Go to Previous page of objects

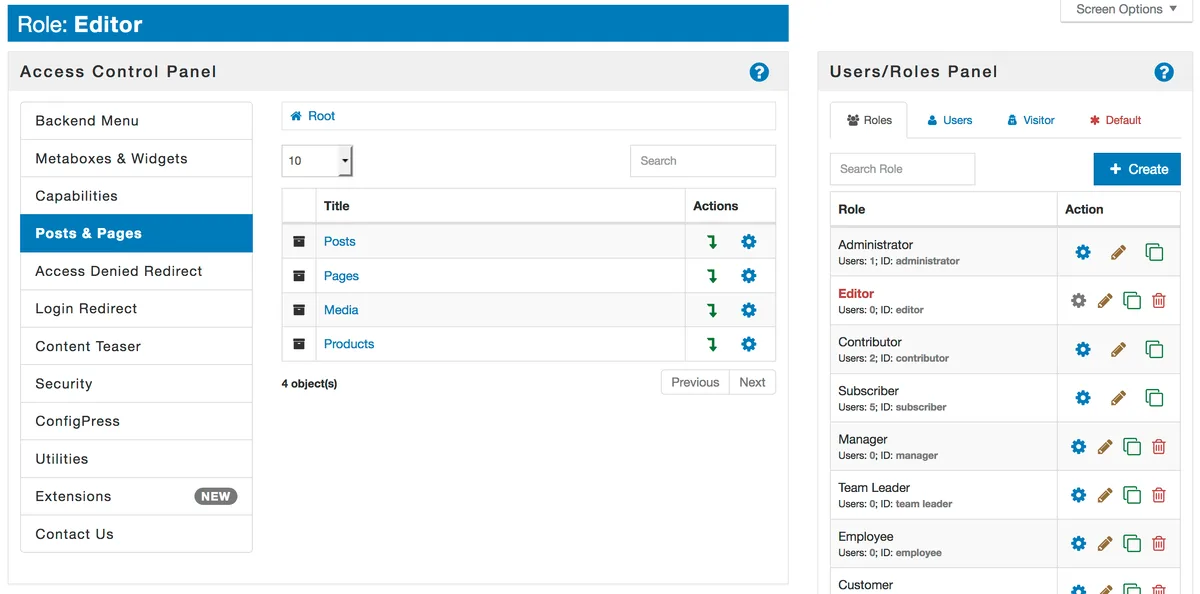click(x=695, y=382)
